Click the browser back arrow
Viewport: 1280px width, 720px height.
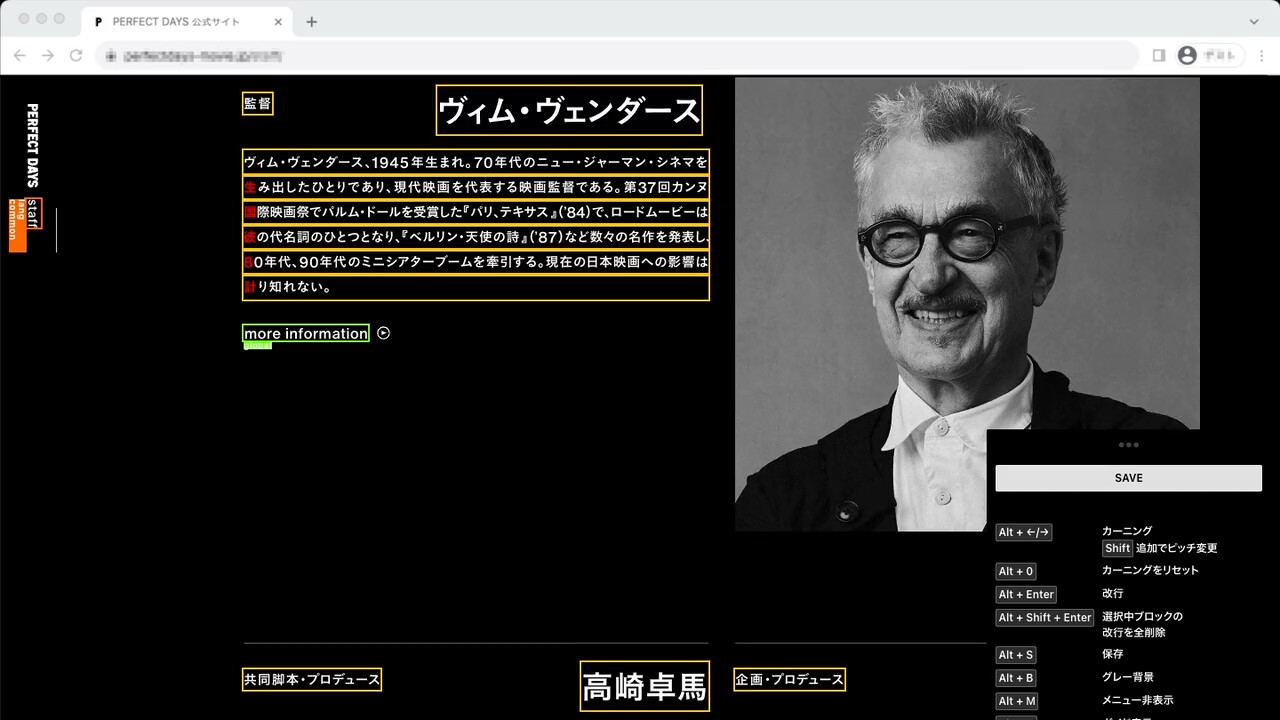coord(20,56)
